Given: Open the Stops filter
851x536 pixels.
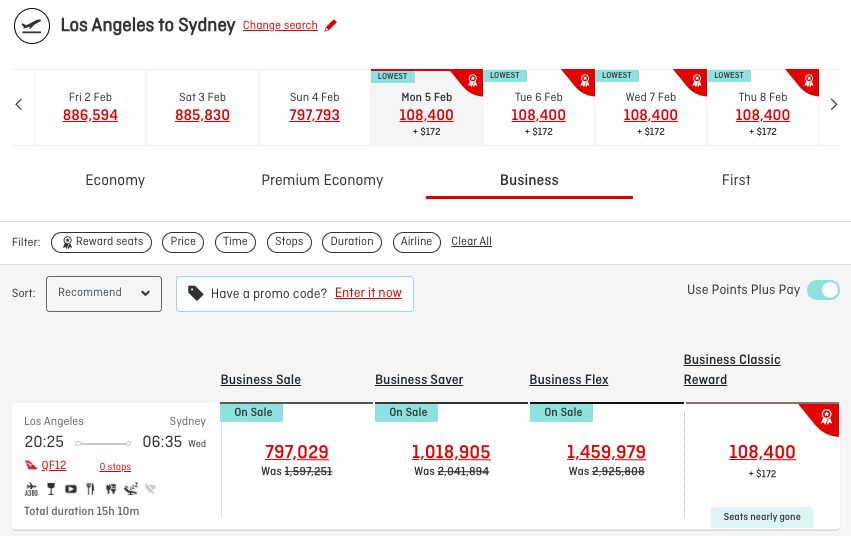Looking at the screenshot, I should point(289,242).
